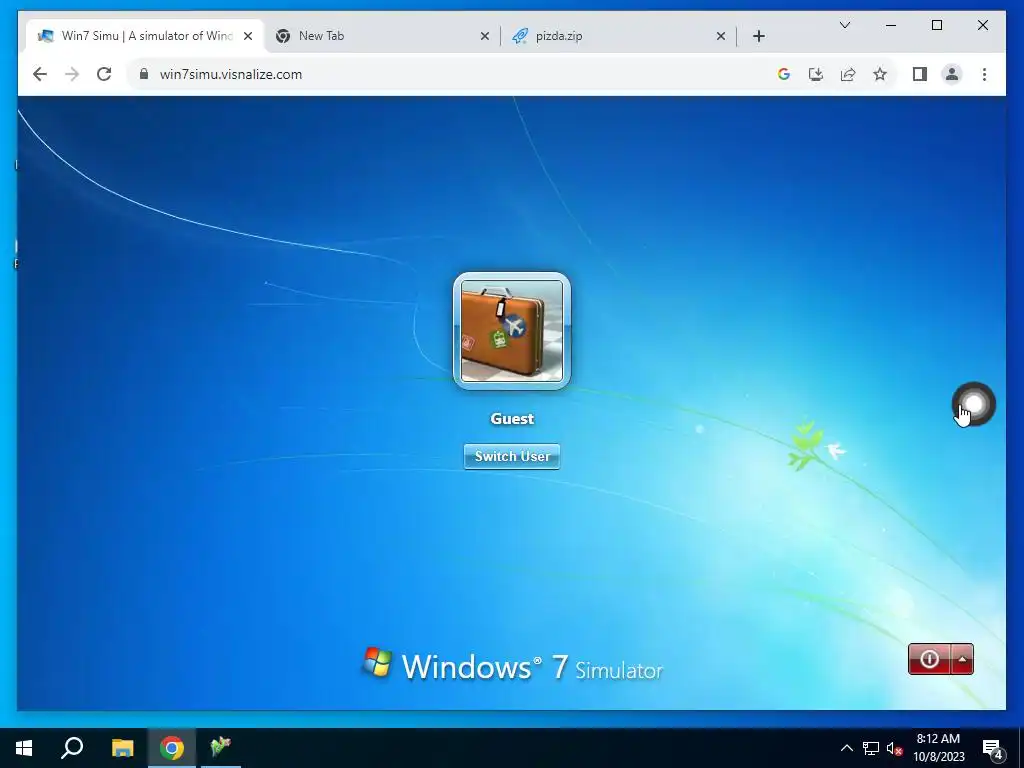Open the tab search dropdown chevron

845,25
